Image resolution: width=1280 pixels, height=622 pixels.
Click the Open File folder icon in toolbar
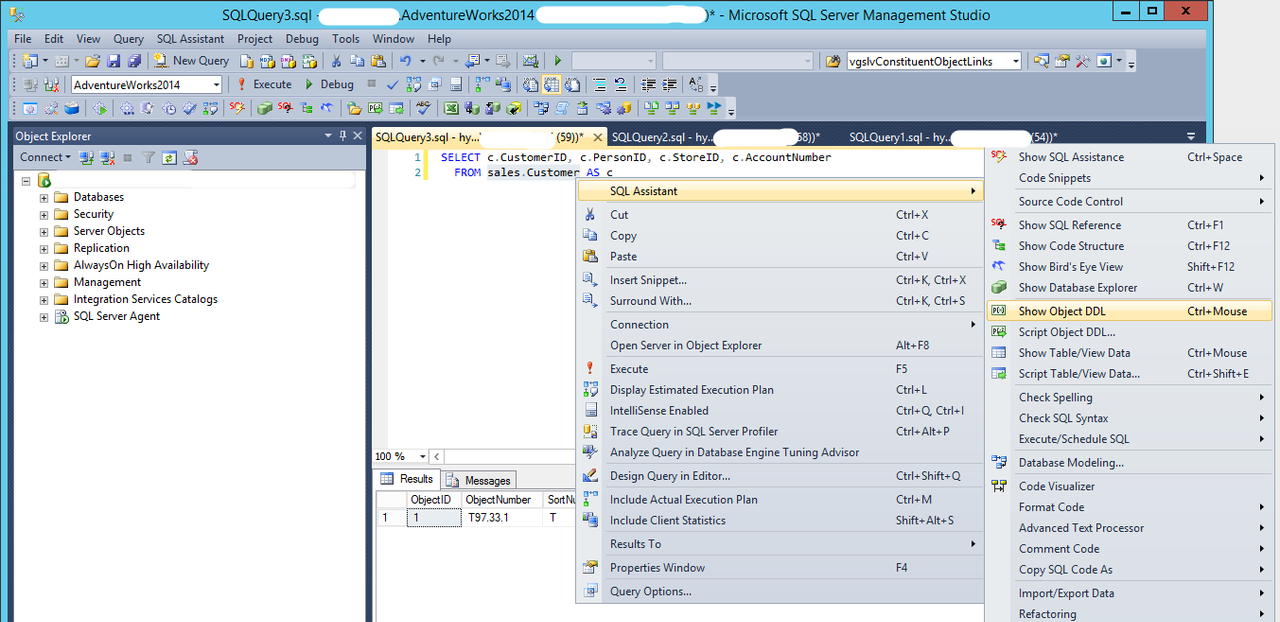[92, 61]
